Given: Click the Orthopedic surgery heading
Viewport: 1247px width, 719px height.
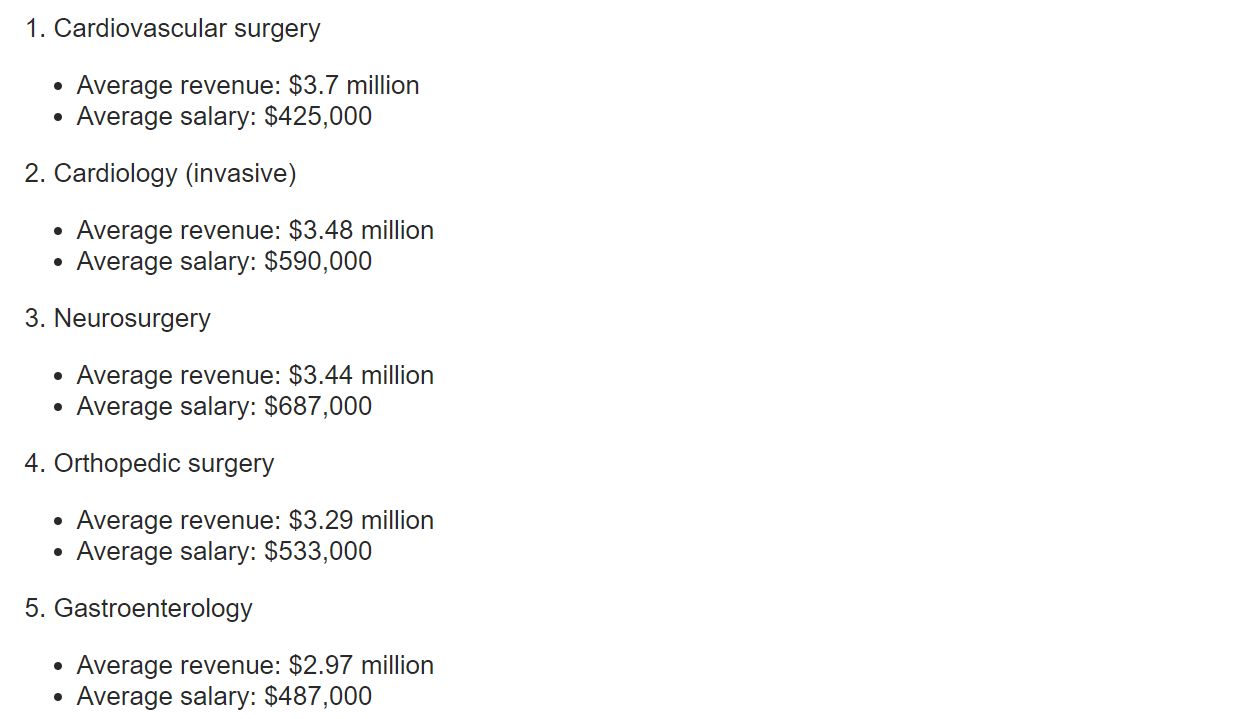Looking at the screenshot, I should click(164, 464).
